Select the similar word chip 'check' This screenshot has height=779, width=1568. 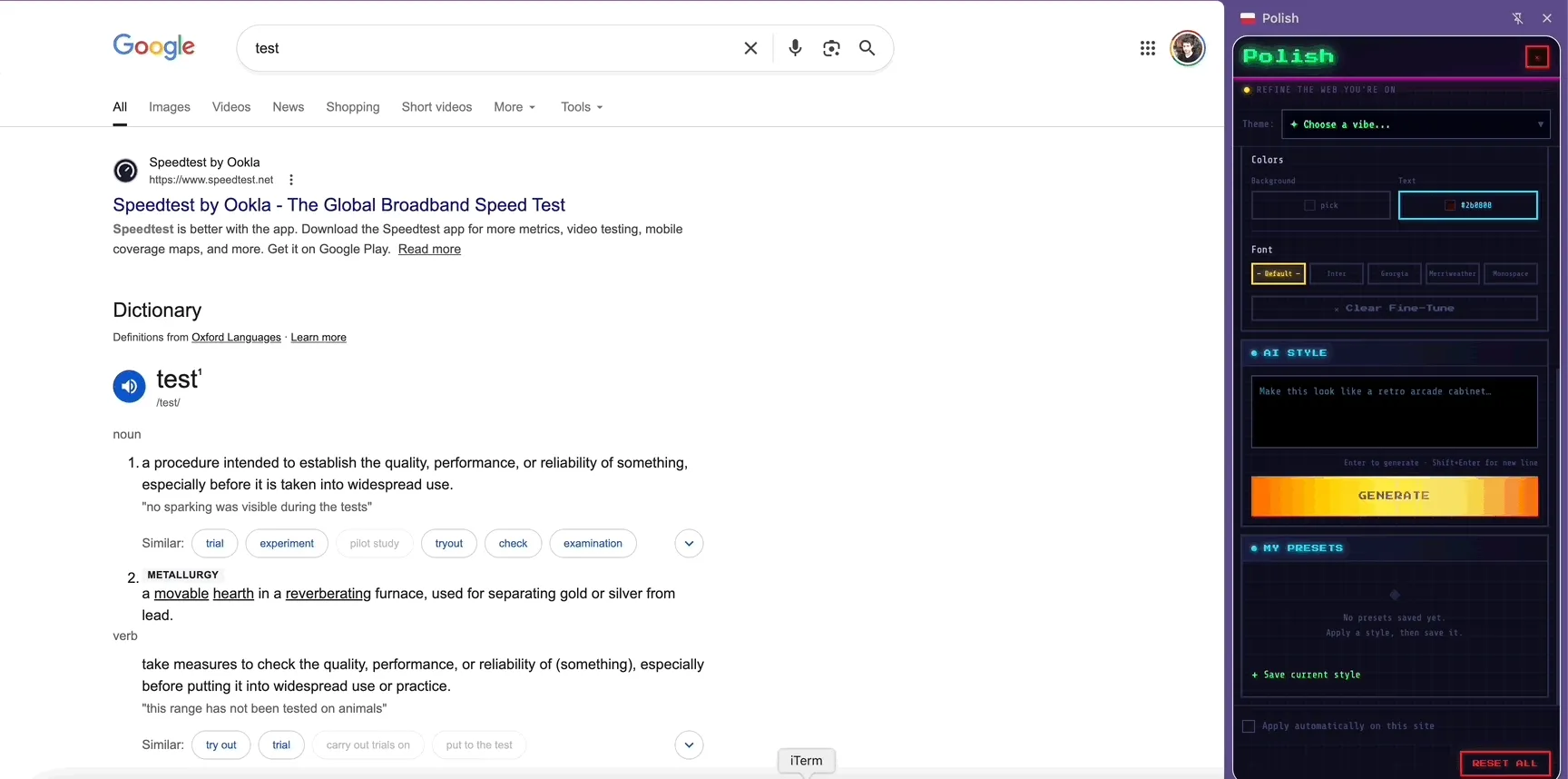[x=513, y=544]
